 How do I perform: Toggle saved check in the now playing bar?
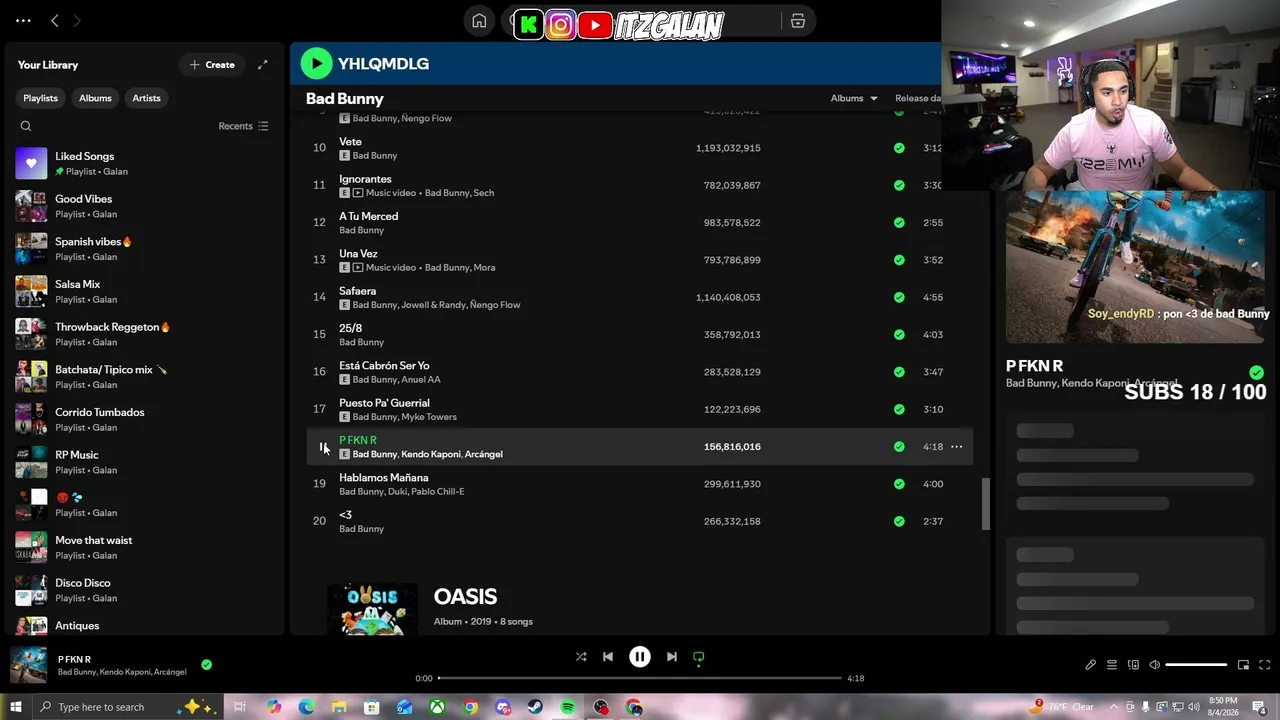pos(206,664)
